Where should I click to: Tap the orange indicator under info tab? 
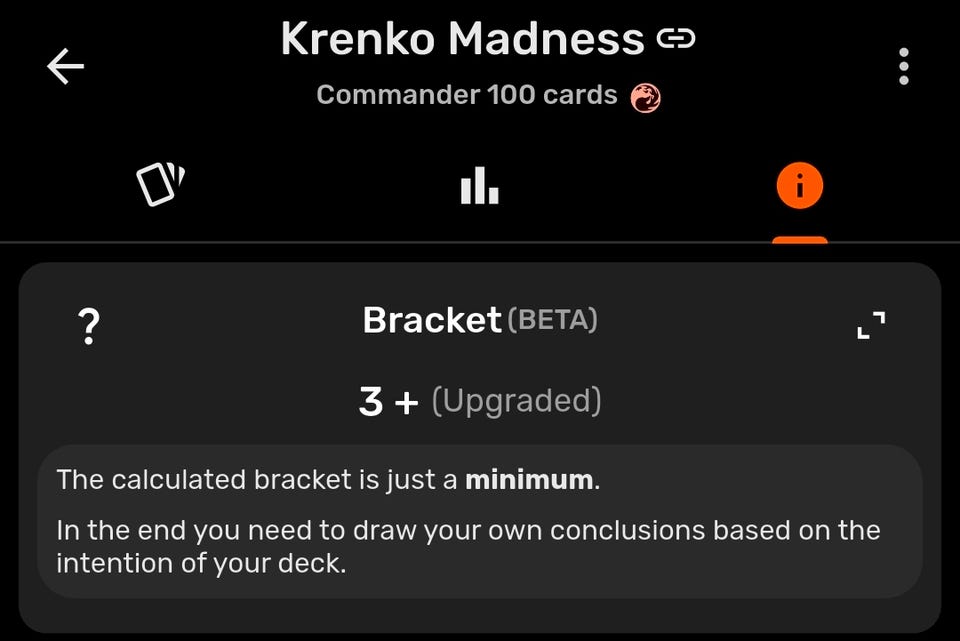[x=800, y=240]
